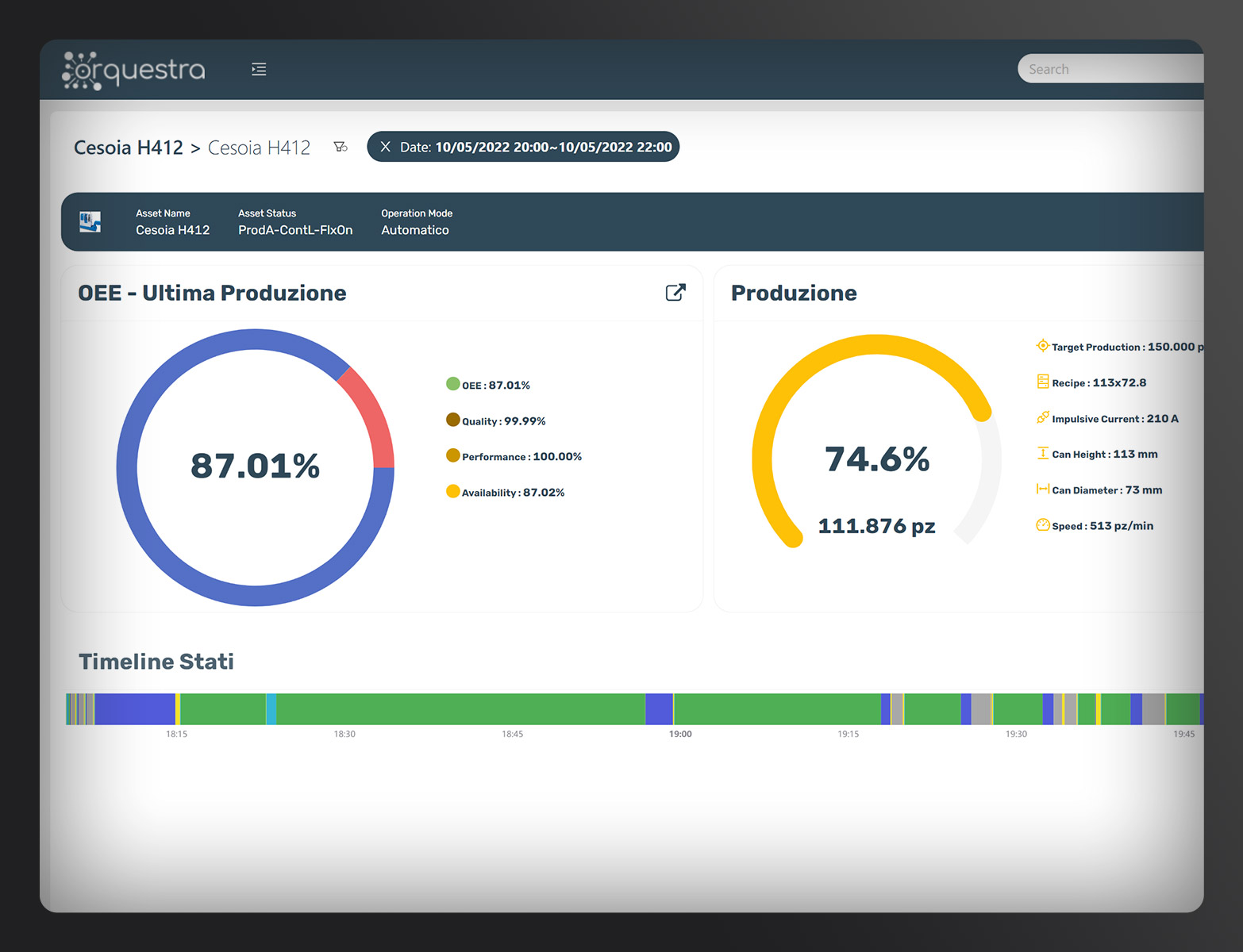Click the Can Height measurement icon
1243x952 pixels.
pyautogui.click(x=1042, y=453)
